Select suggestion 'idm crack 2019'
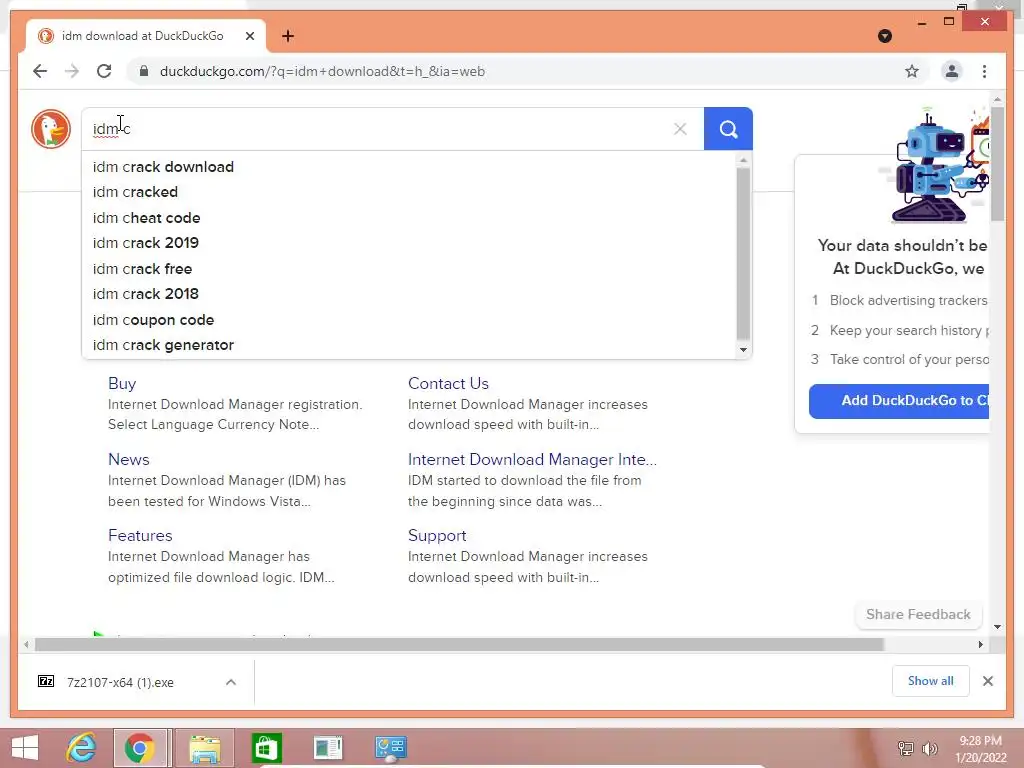The height and width of the screenshot is (768, 1024). (409, 243)
